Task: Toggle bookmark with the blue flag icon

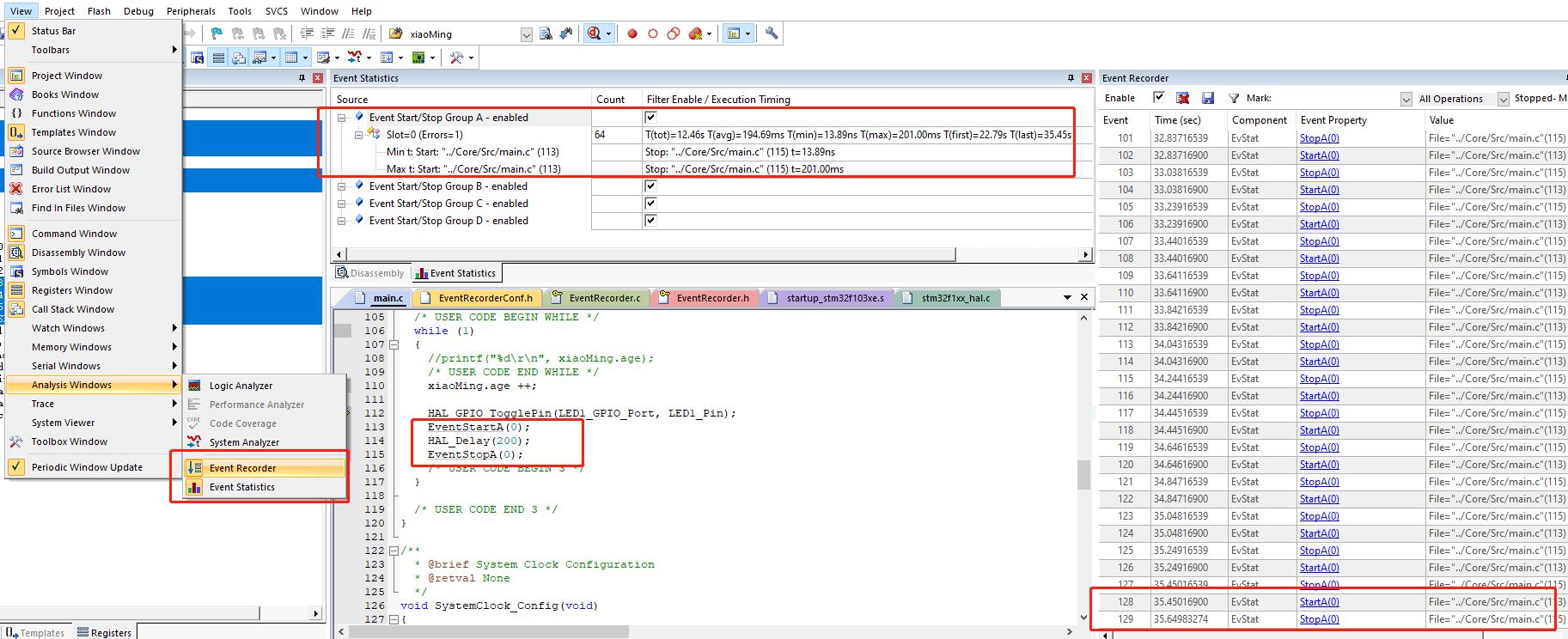Action: (x=217, y=33)
